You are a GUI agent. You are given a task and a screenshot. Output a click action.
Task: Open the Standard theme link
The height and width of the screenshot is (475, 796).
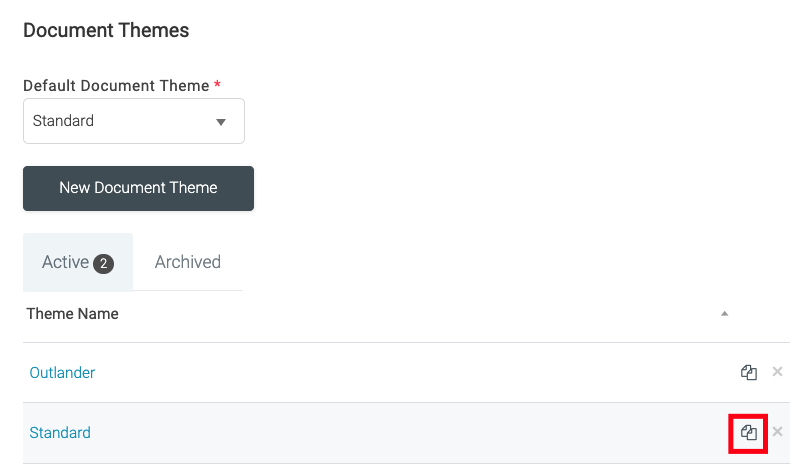[x=60, y=433]
